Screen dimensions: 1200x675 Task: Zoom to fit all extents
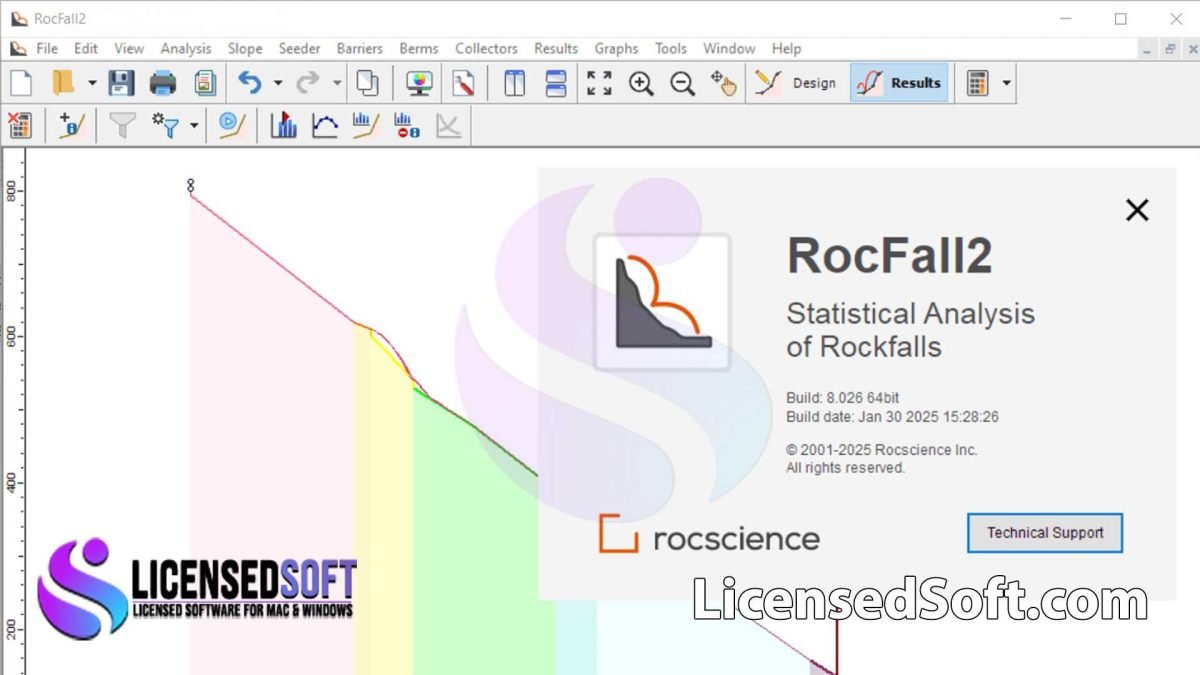point(599,83)
